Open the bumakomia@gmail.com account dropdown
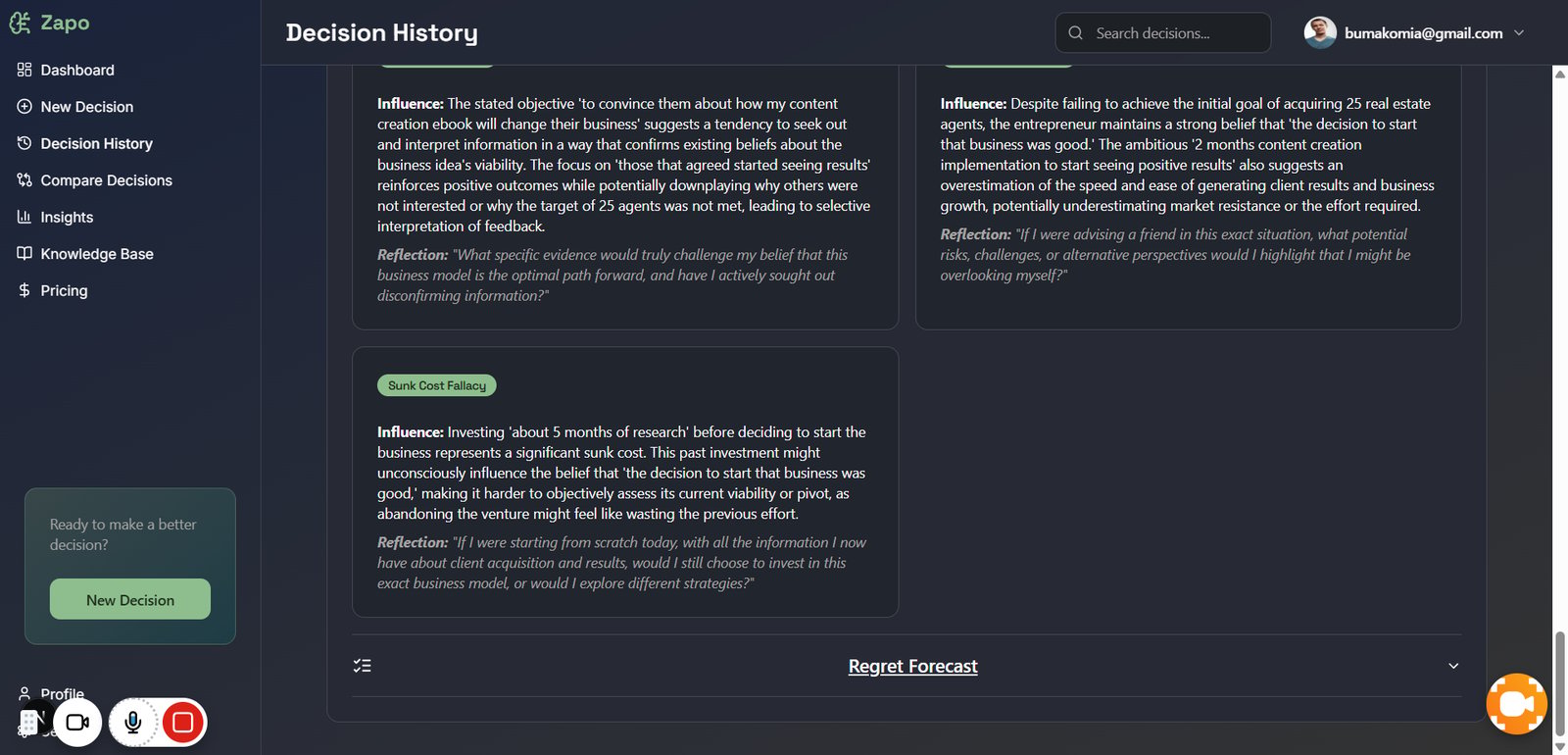Screen dimensions: 1568x755 1414,32
